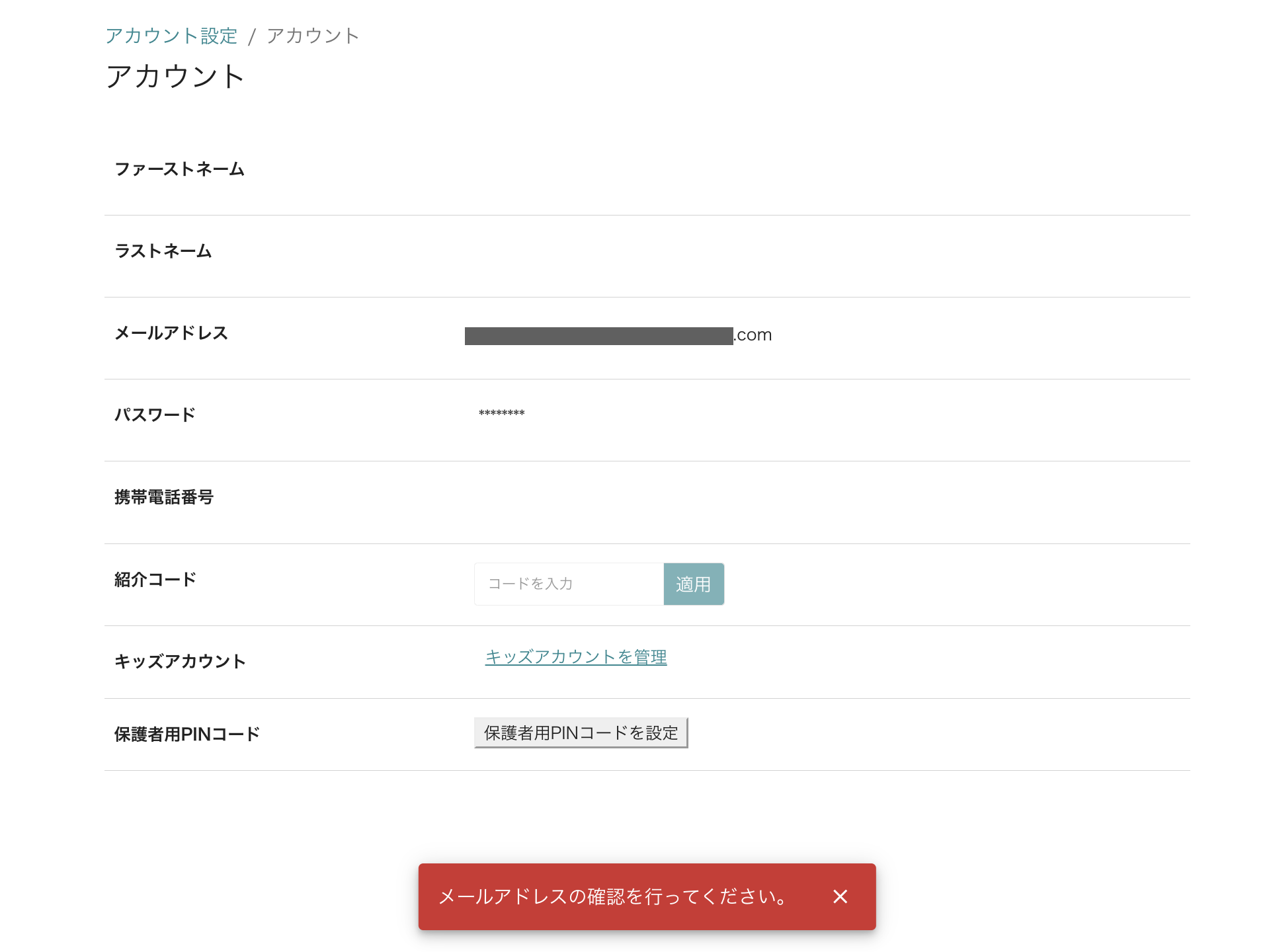This screenshot has width=1271, height=952.
Task: Open キッズアカウントを管理 link
Action: [576, 656]
